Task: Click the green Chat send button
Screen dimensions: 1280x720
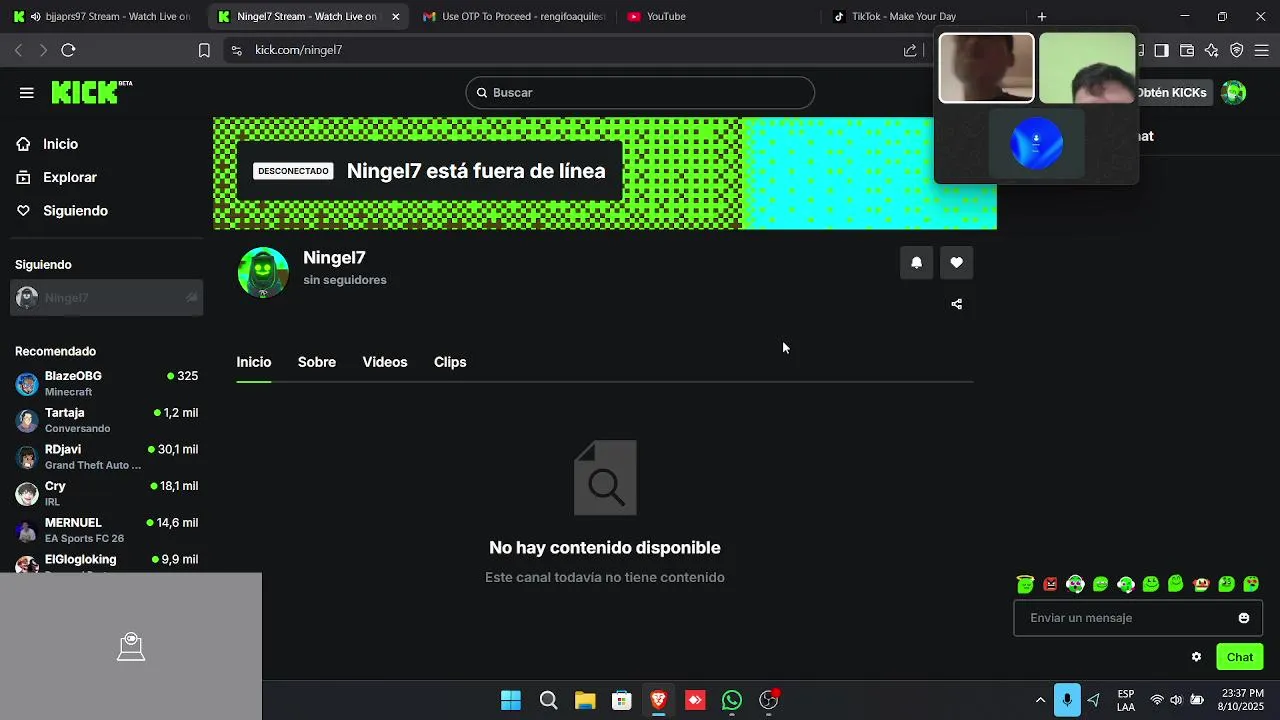Action: coord(1240,657)
